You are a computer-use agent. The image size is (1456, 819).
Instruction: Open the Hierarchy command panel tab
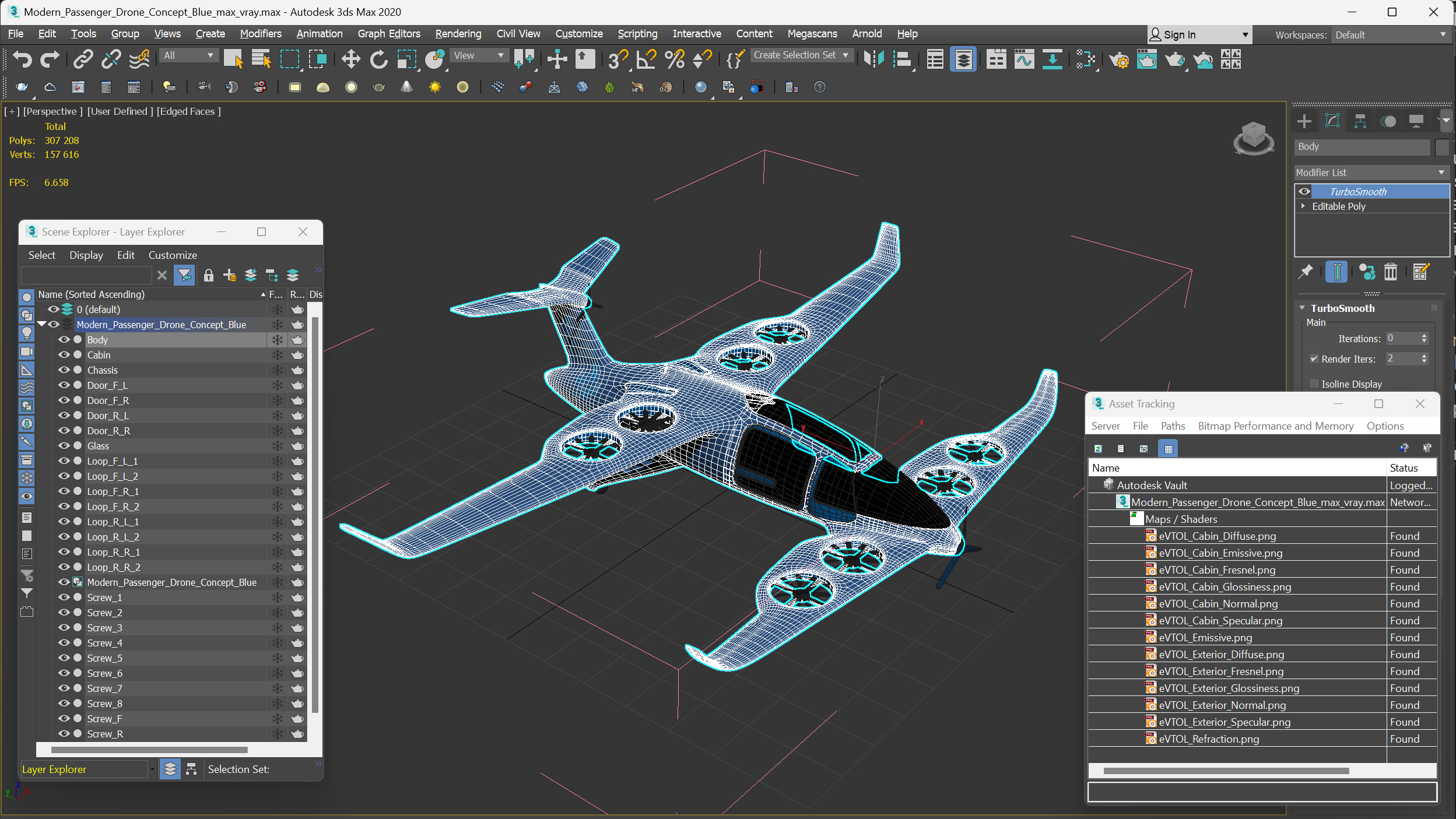tap(1360, 121)
